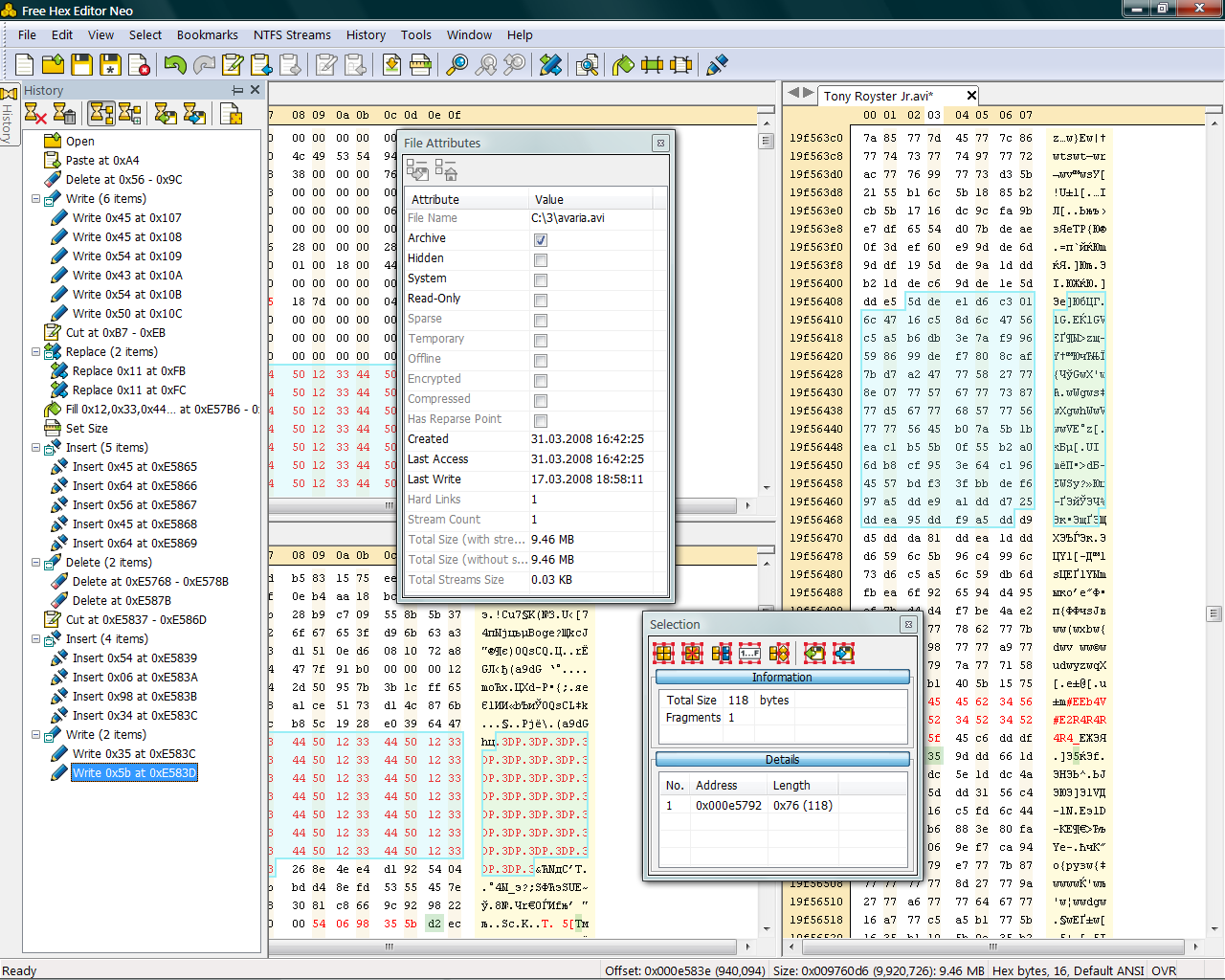This screenshot has width=1225, height=980.
Task: Click the 1...F select range icon
Action: point(750,653)
